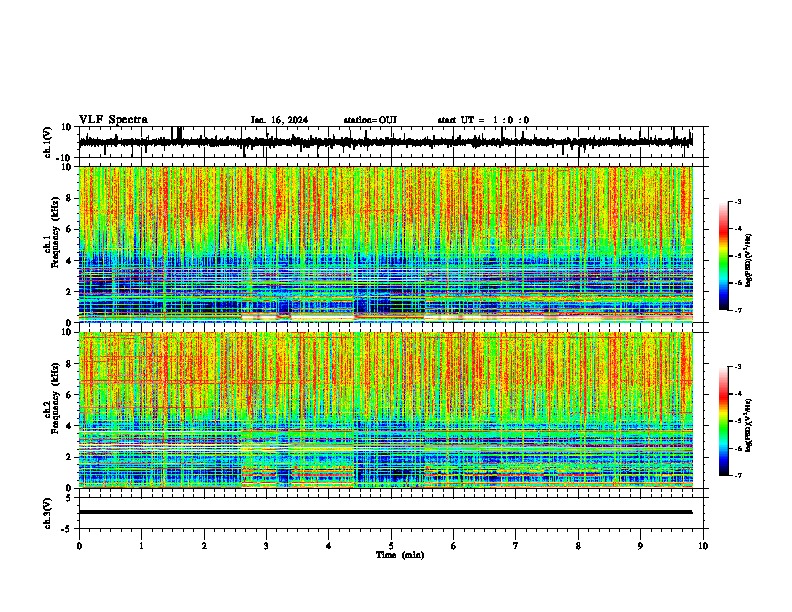Click time-axis tick label "2"
This screenshot has height=612, width=792.
(x=204, y=546)
